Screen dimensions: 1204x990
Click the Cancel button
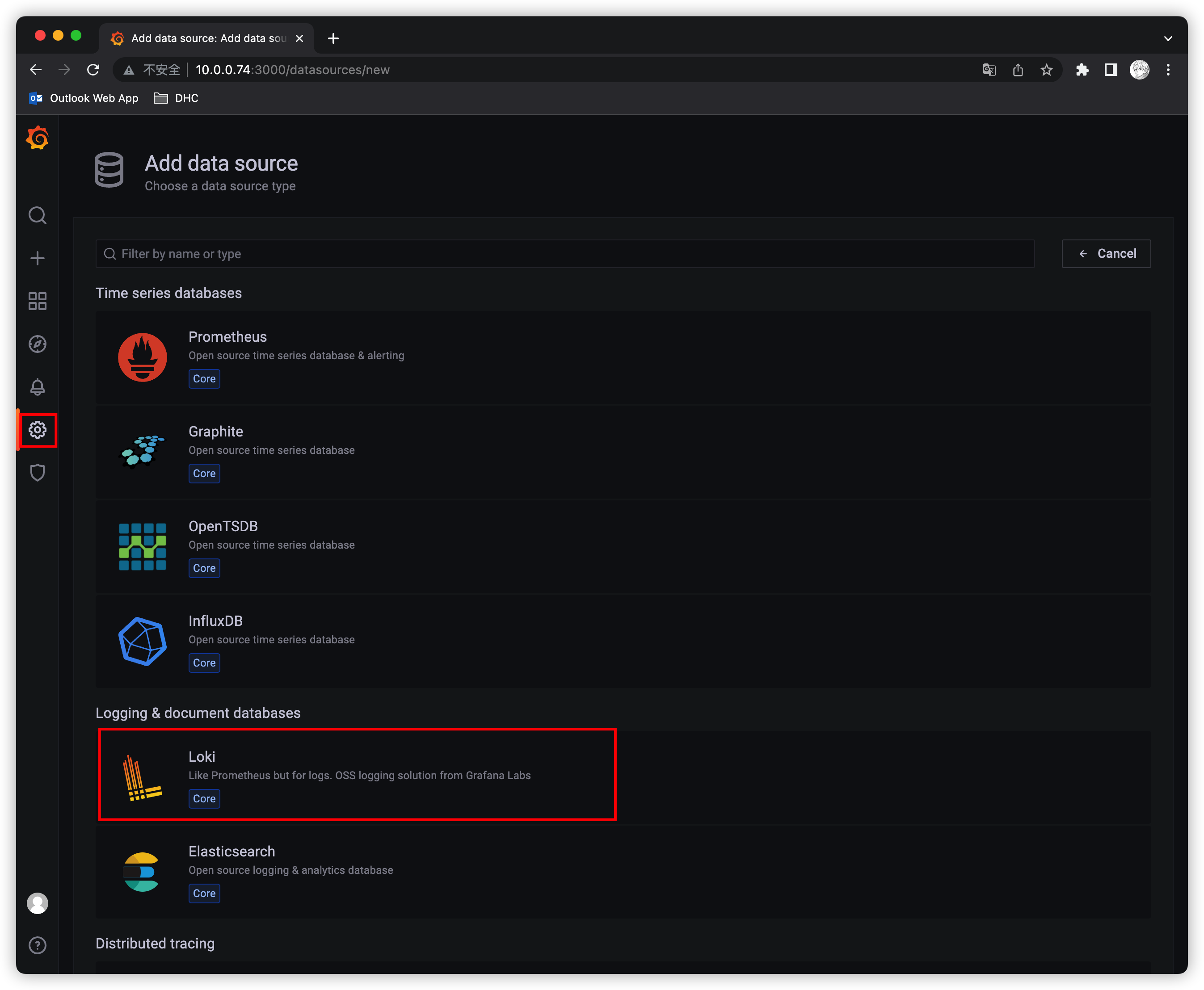[1106, 254]
